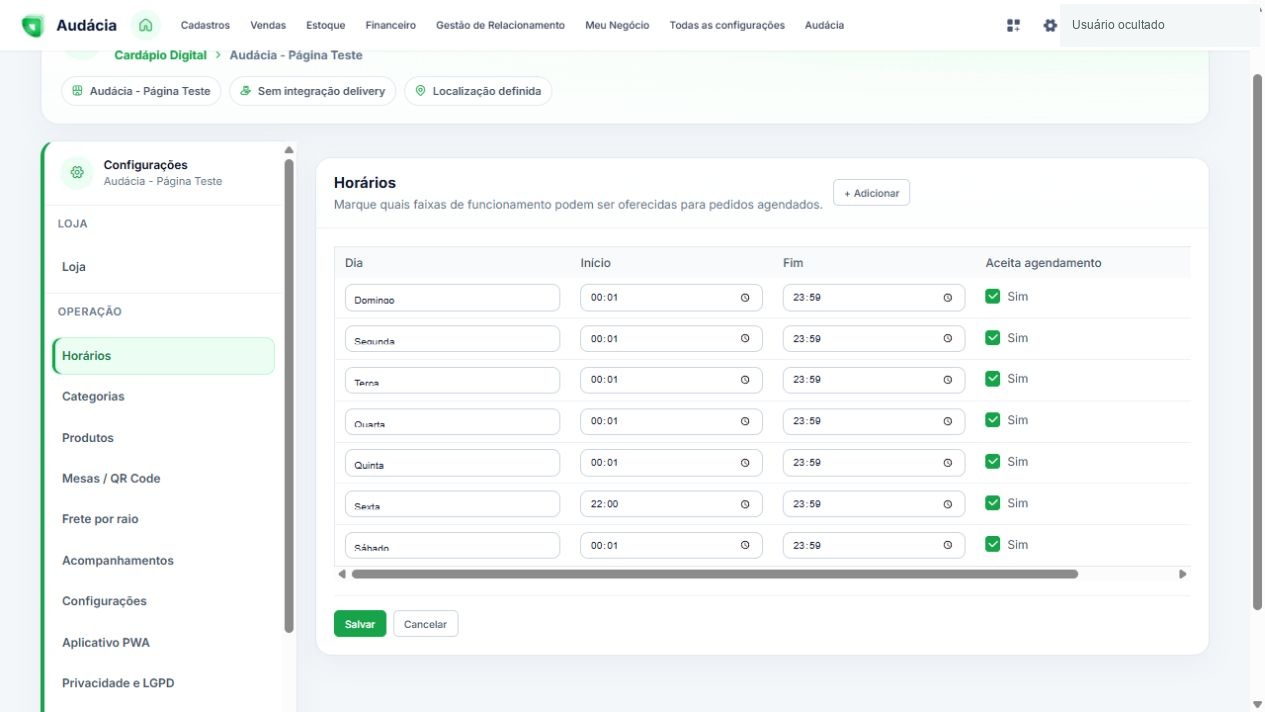Open the apps grid icon in header
1265x712 pixels.
pyautogui.click(x=1013, y=25)
